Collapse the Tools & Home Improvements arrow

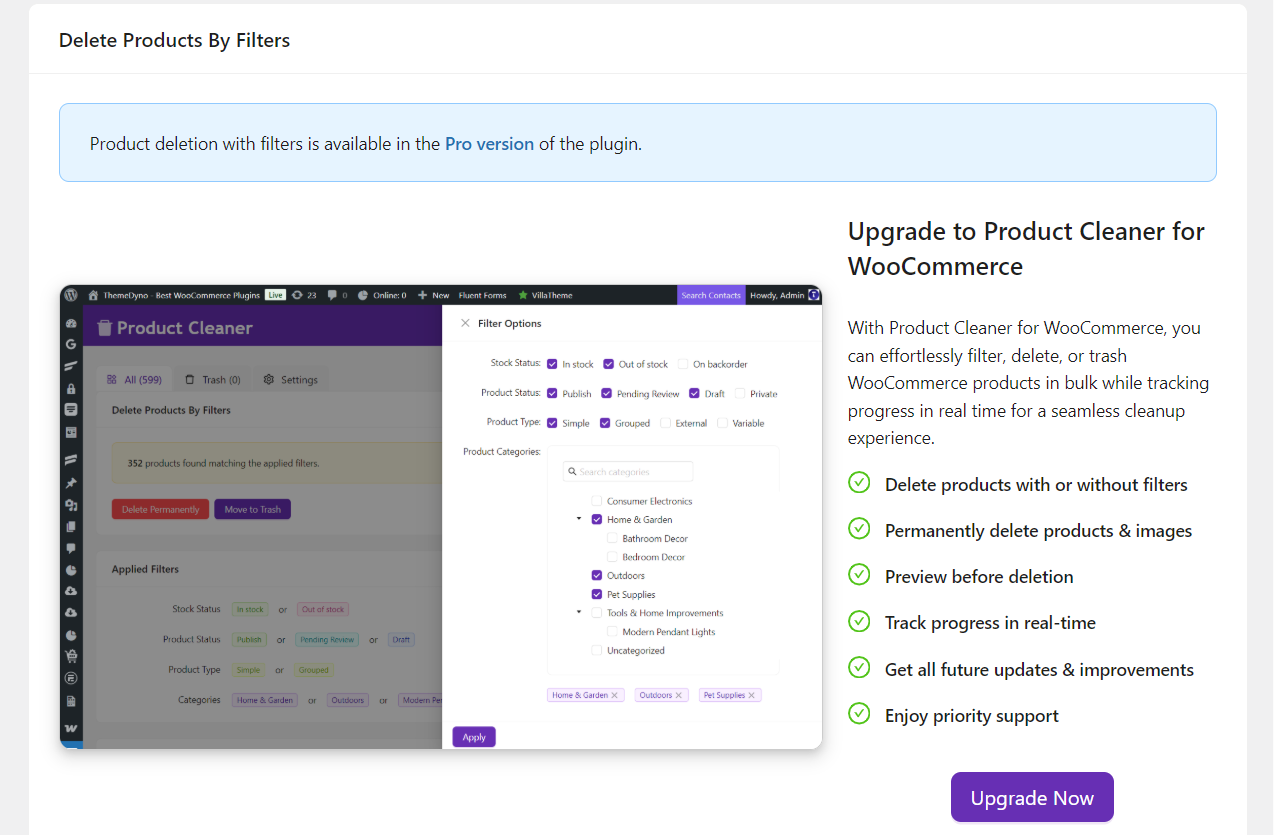tap(579, 612)
